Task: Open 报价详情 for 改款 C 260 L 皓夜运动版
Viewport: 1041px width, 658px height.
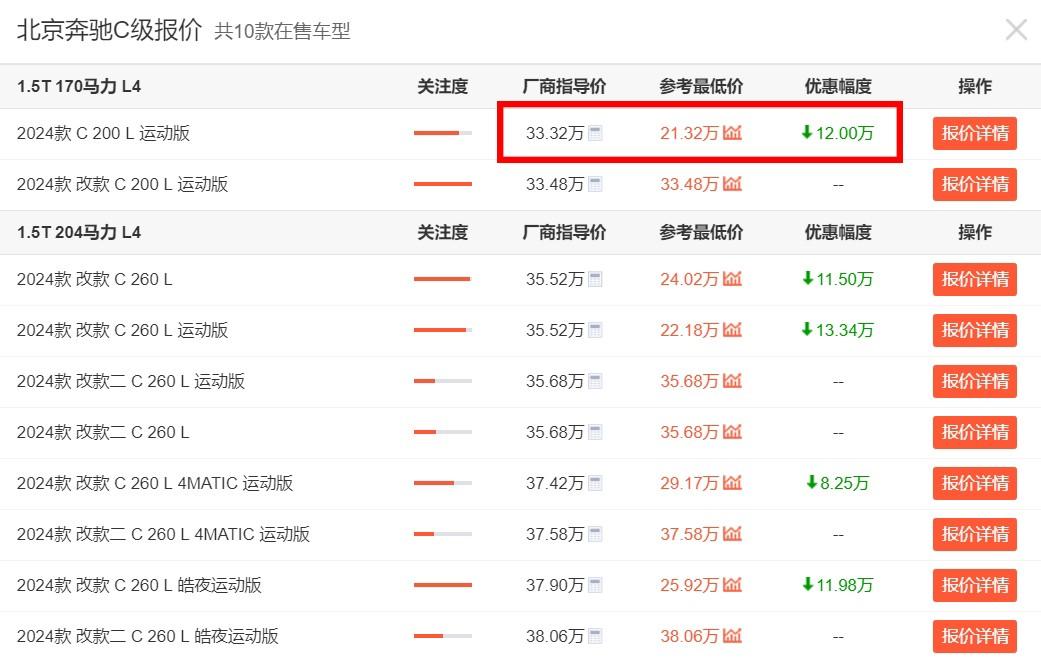Action: [x=974, y=585]
